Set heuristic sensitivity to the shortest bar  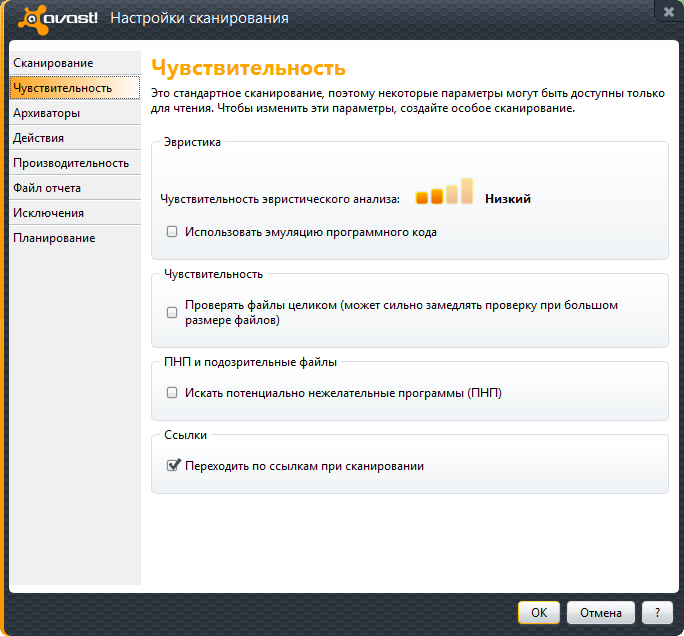point(422,198)
